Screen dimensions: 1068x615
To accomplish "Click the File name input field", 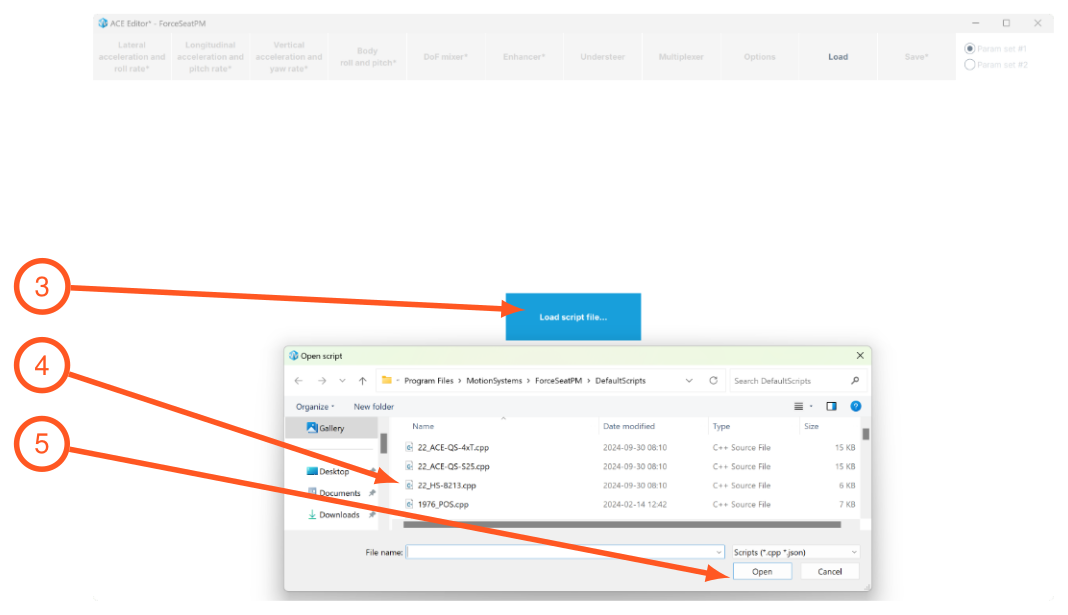I will (x=565, y=552).
